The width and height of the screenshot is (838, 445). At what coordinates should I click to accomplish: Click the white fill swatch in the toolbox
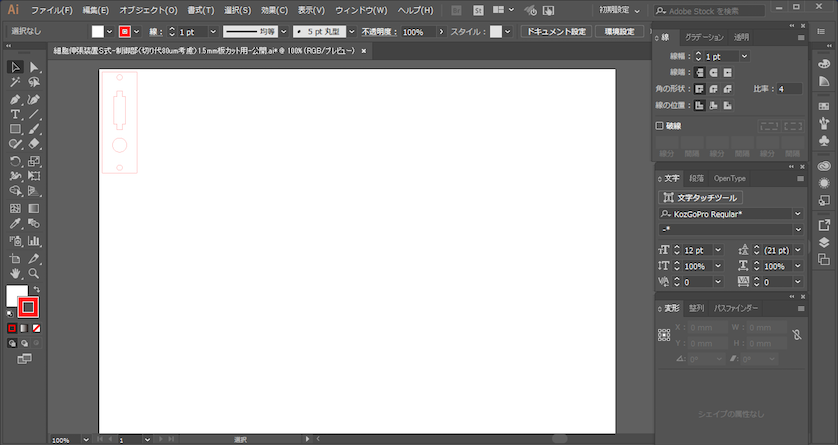tap(16, 295)
